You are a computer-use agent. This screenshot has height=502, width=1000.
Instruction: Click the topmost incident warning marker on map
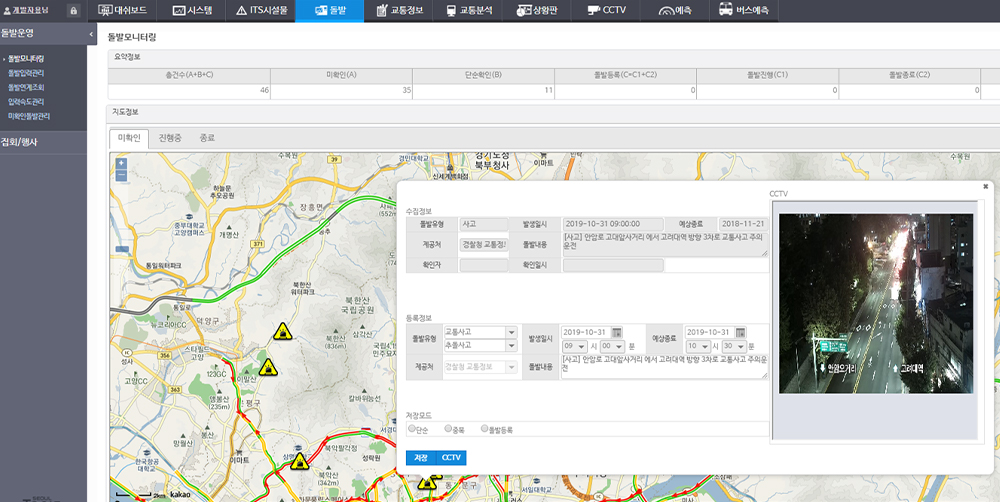[284, 331]
